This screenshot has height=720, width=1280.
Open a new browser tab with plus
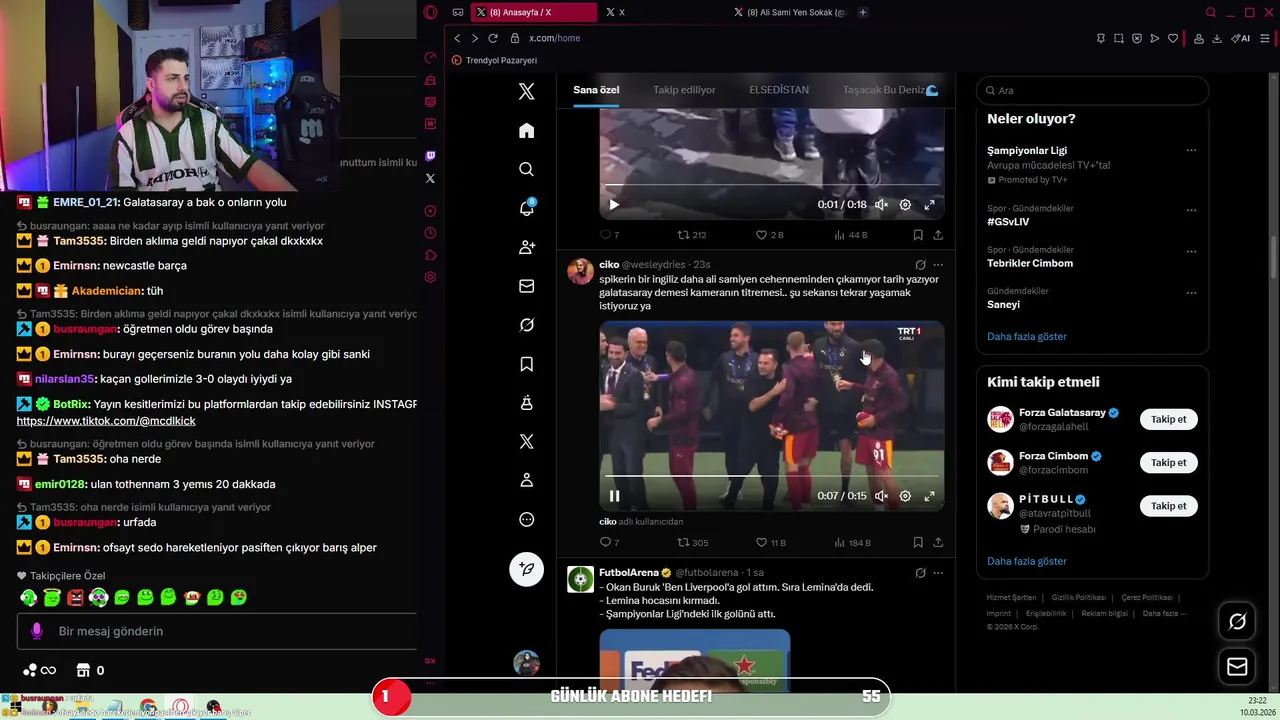[x=863, y=12]
